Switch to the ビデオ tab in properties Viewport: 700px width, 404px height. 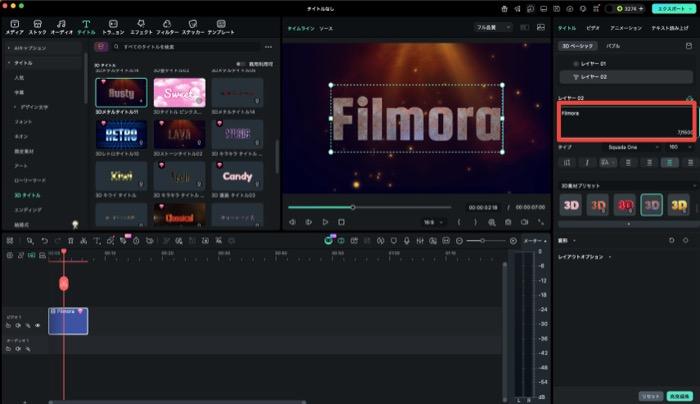click(x=593, y=28)
